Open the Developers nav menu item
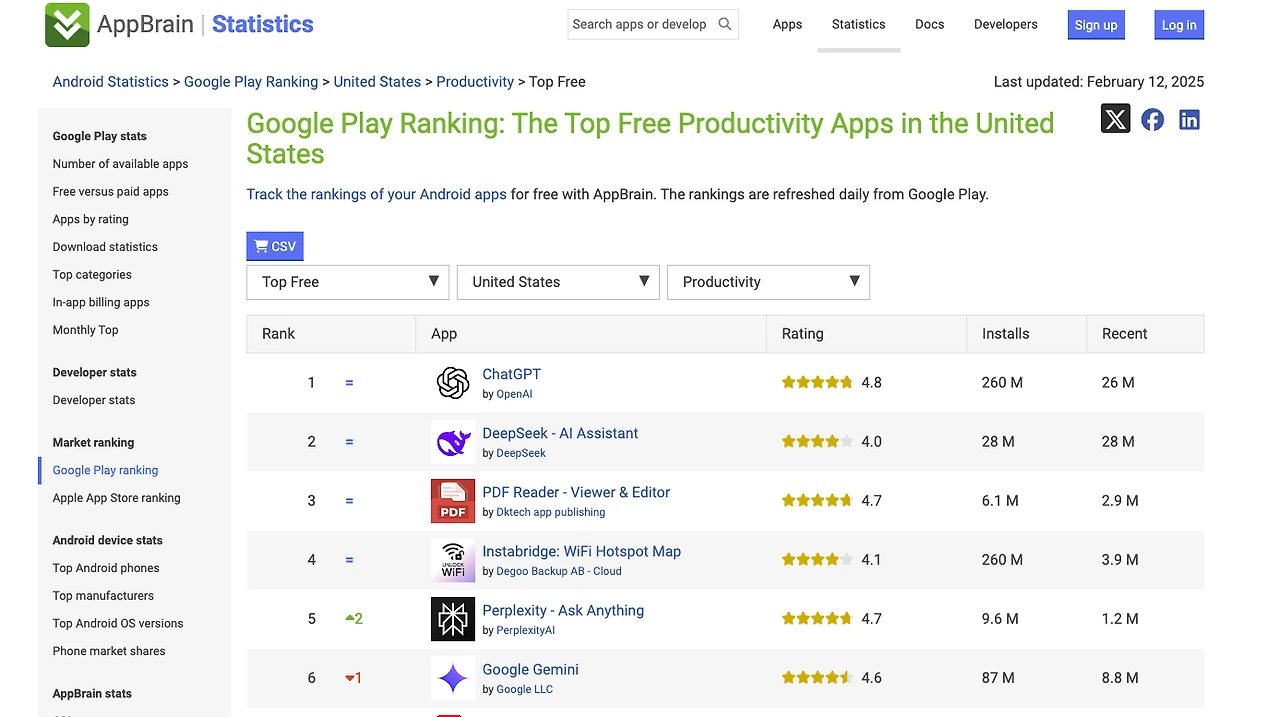 (1005, 24)
